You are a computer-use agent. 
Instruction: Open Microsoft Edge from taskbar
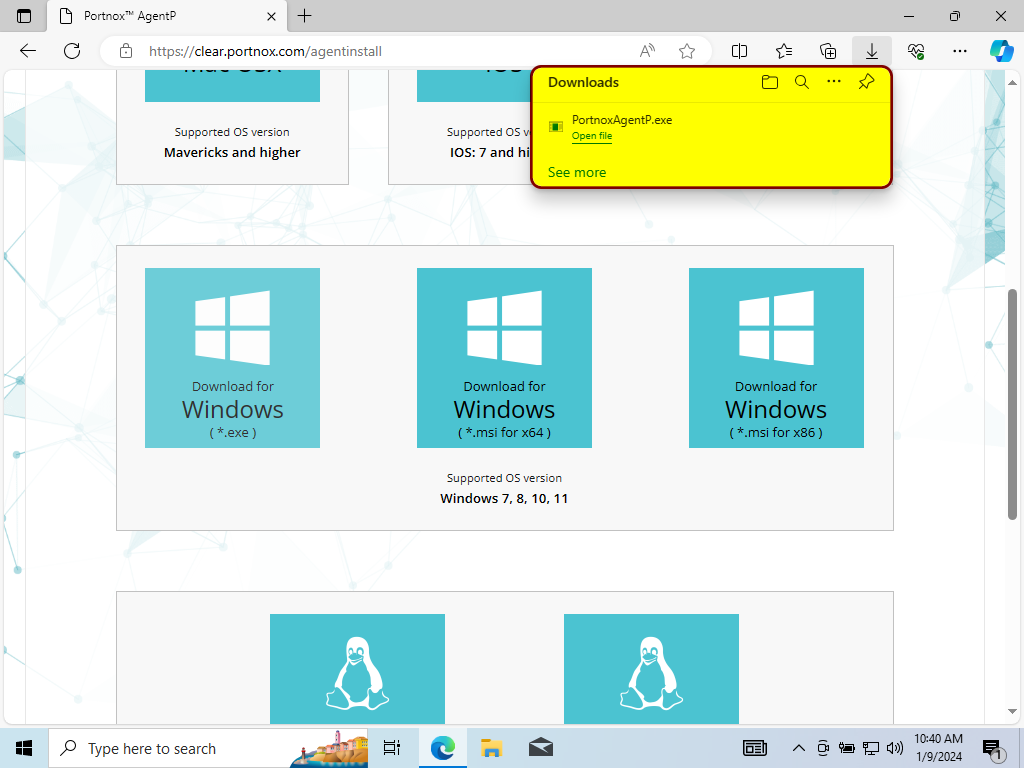(x=443, y=748)
